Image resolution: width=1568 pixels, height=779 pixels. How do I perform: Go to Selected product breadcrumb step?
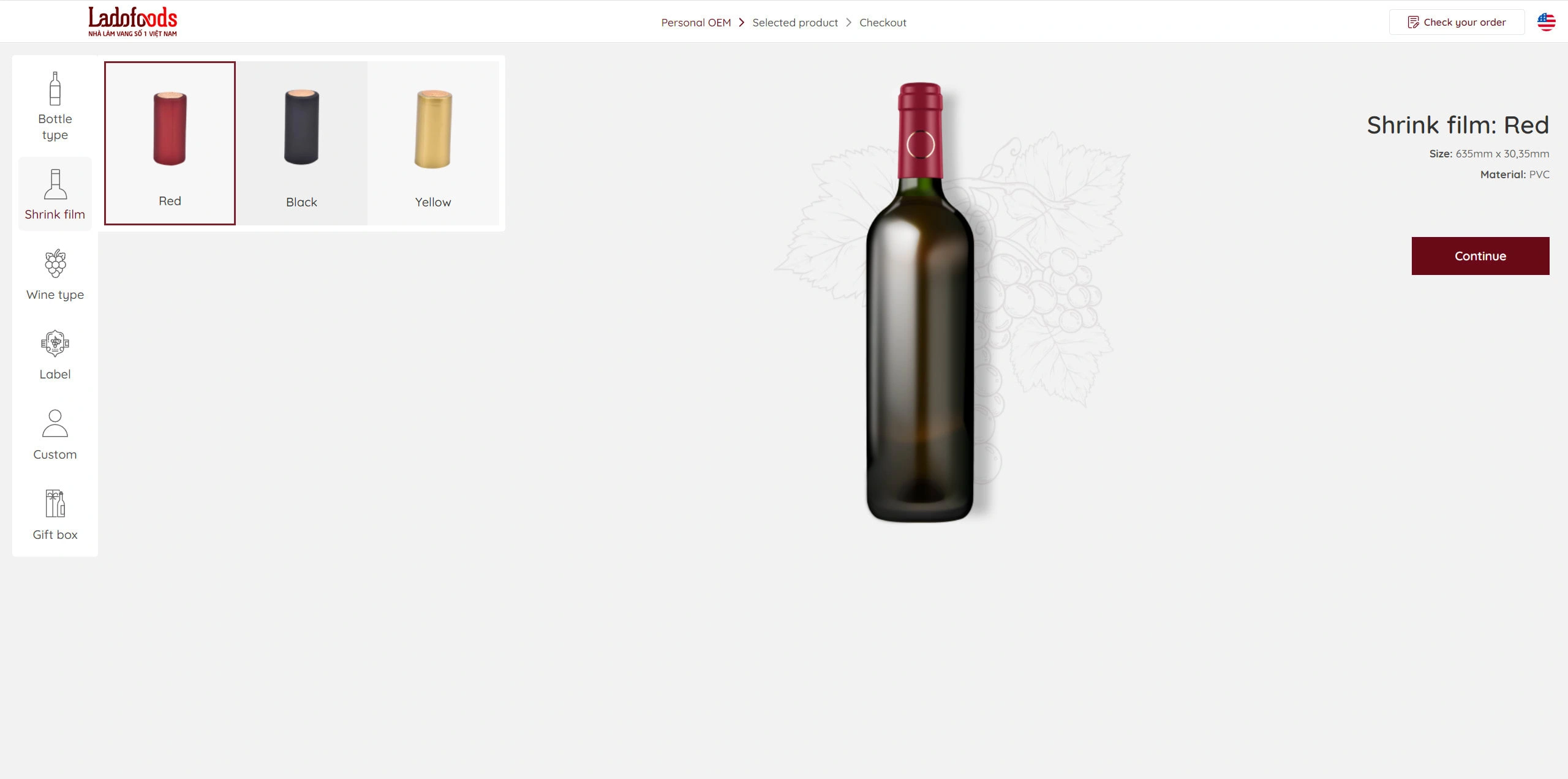pos(795,23)
